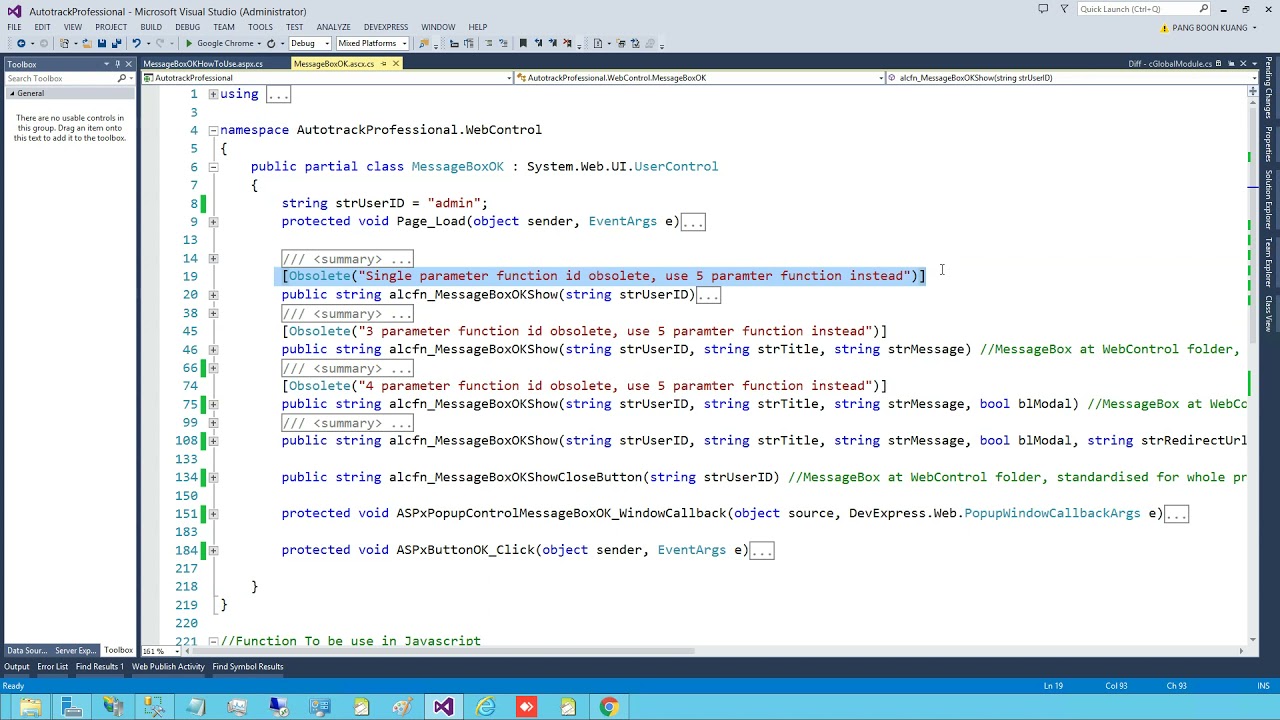Open the Find Symbol Results tab
Image resolution: width=1280 pixels, height=720 pixels.
click(248, 667)
